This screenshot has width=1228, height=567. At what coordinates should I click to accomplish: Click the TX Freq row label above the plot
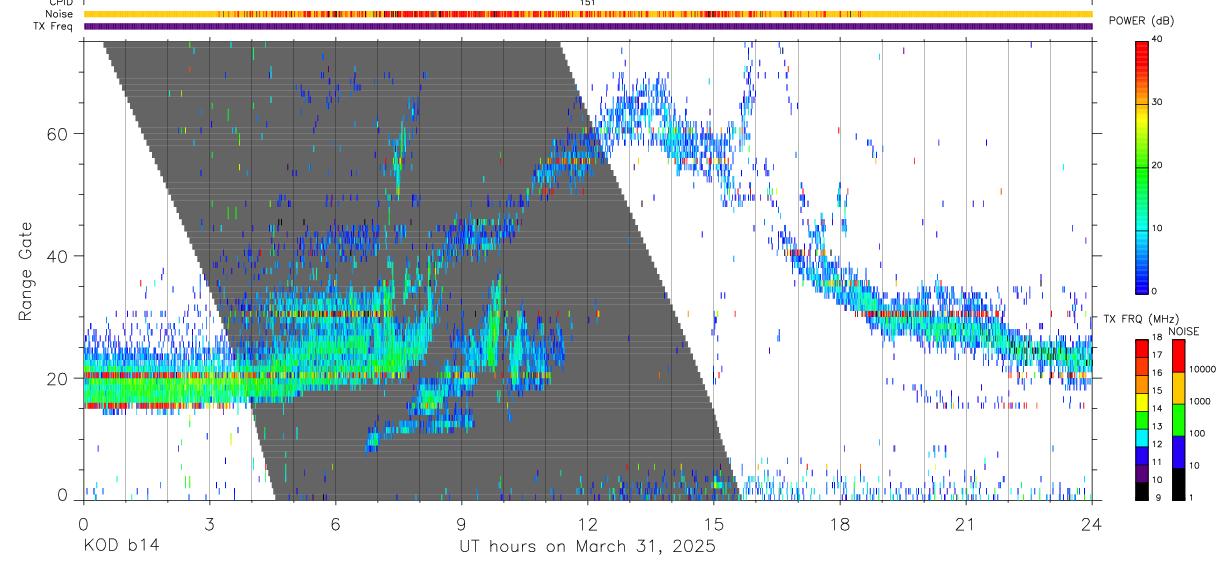click(x=54, y=26)
